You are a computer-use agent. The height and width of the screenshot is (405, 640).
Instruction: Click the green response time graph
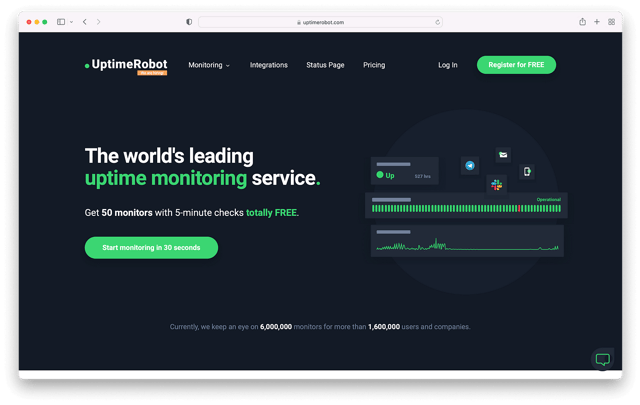(467, 245)
